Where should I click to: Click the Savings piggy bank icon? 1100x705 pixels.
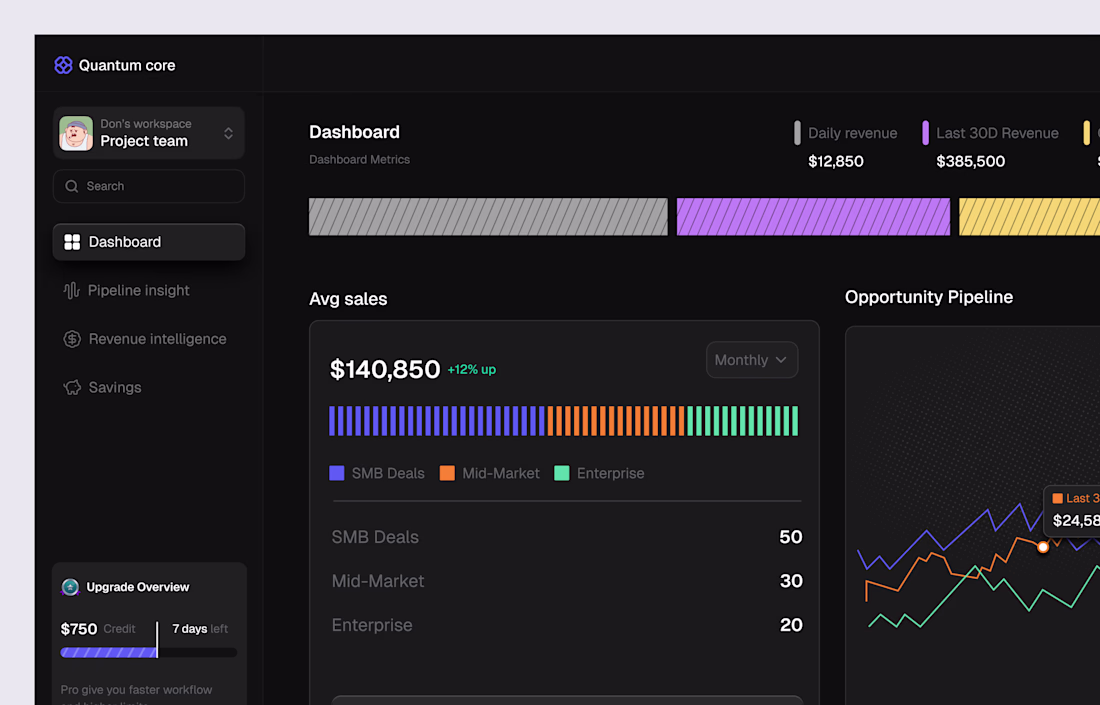pos(72,387)
